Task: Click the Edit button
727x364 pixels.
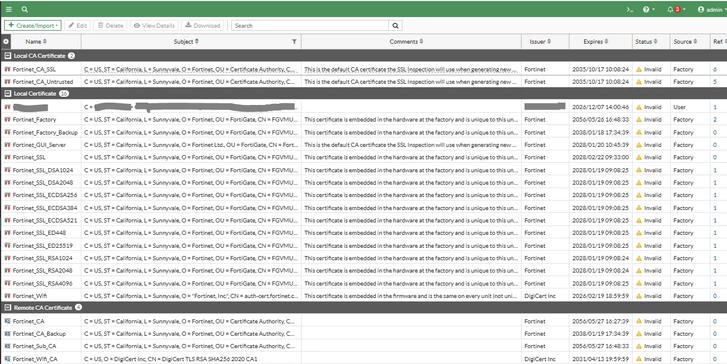Action: point(78,26)
